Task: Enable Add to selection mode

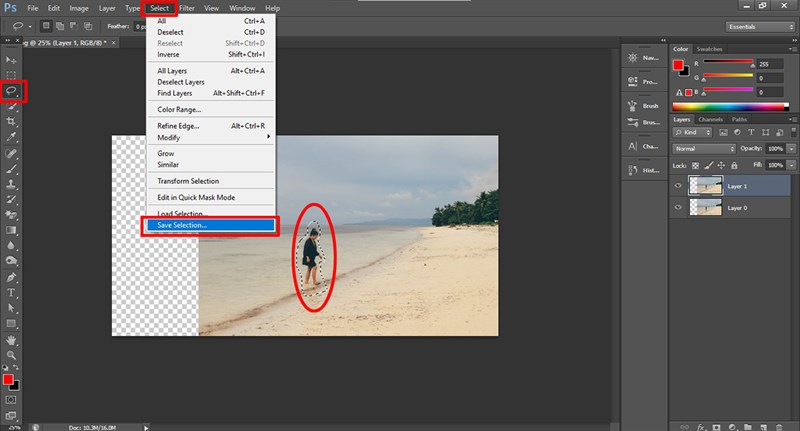Action: (60, 26)
